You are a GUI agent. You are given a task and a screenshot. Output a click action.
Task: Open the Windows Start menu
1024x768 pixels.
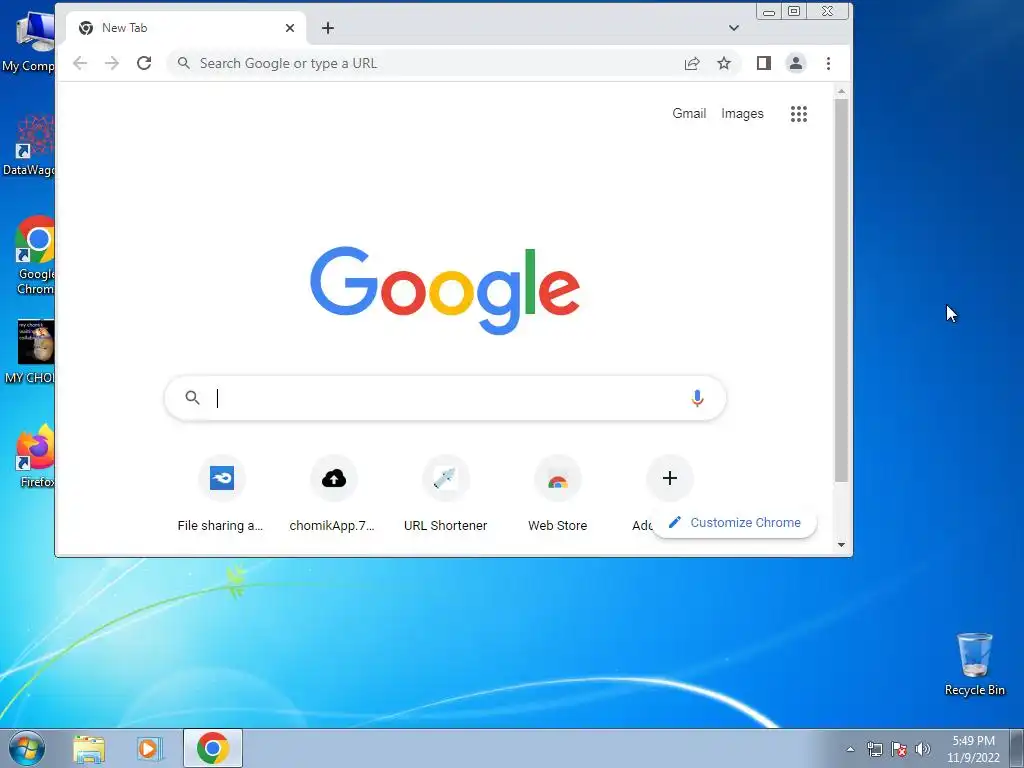point(27,748)
